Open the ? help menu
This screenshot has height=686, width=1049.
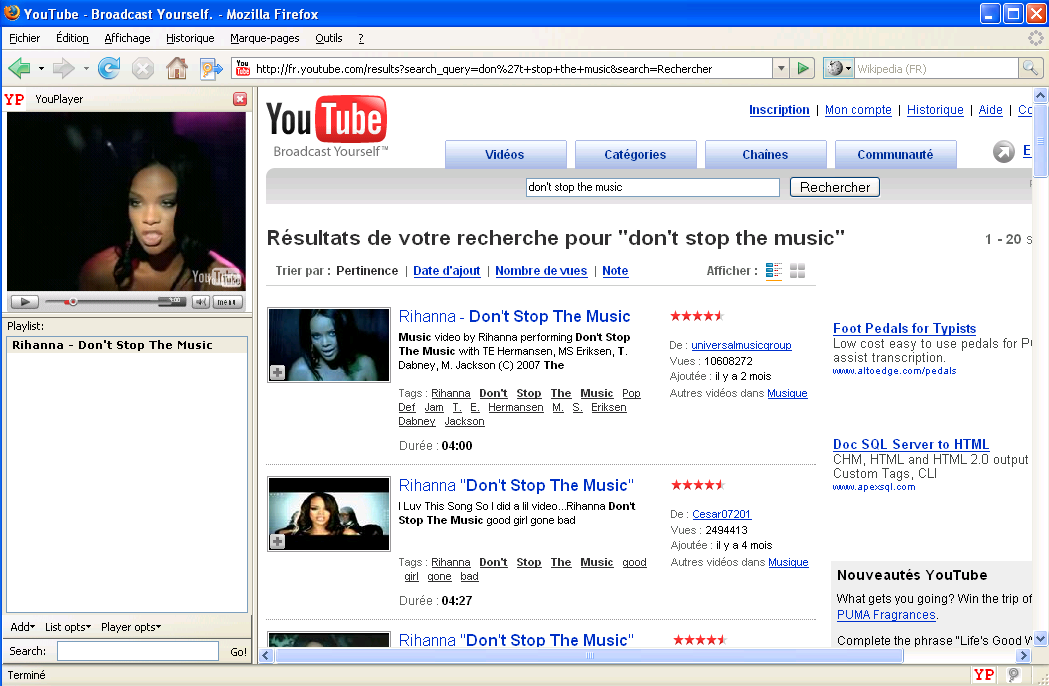[x=361, y=38]
